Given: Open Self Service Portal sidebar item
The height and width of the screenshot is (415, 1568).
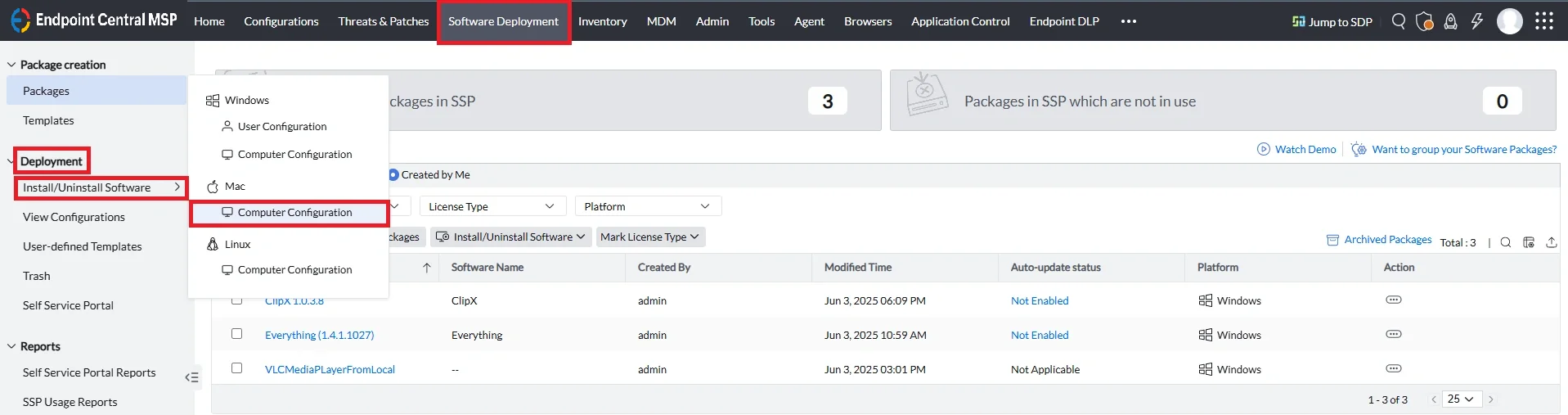Looking at the screenshot, I should coord(68,305).
